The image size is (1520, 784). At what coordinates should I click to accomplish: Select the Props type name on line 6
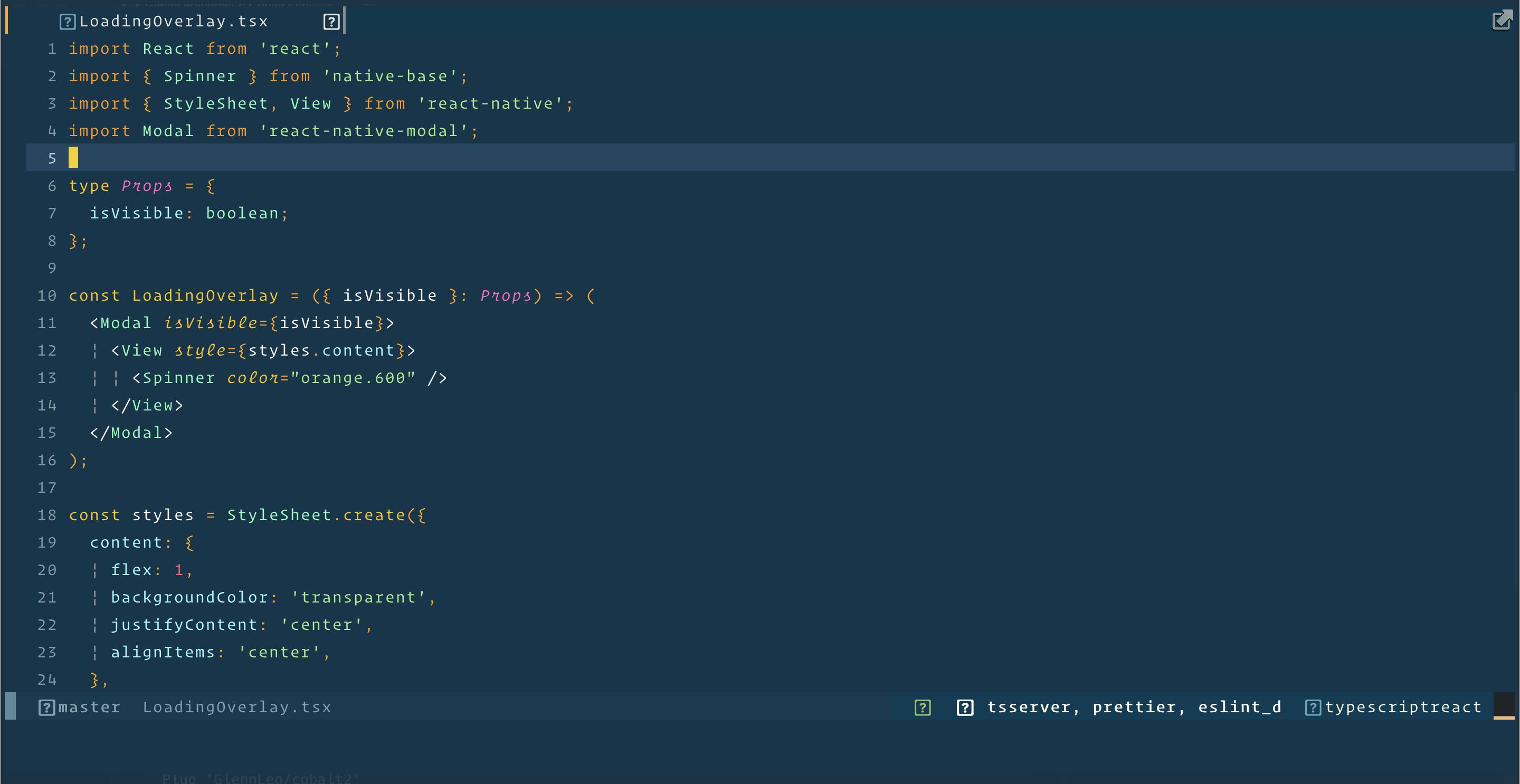coord(146,185)
